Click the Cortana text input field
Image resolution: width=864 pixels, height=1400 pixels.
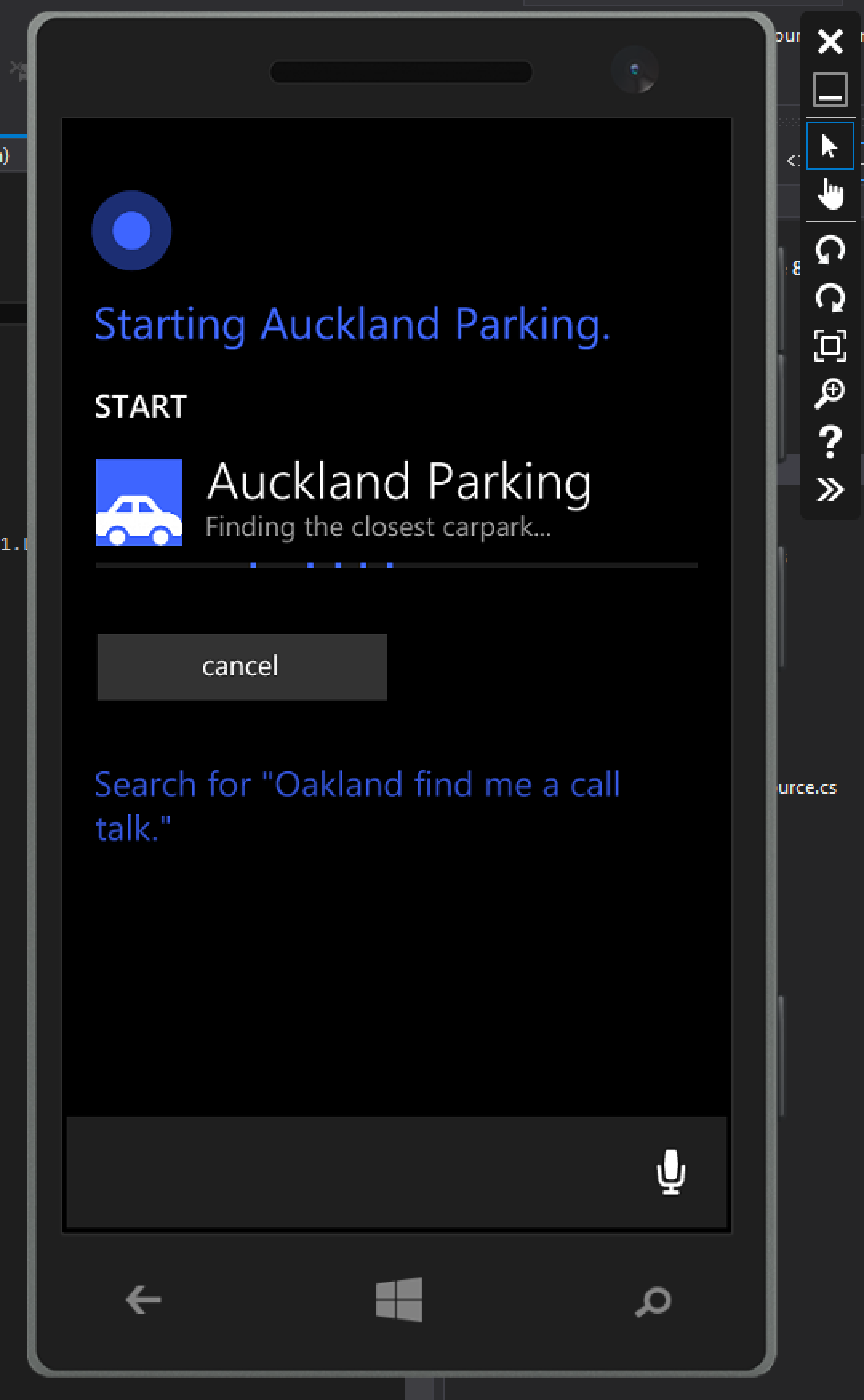(397, 1173)
